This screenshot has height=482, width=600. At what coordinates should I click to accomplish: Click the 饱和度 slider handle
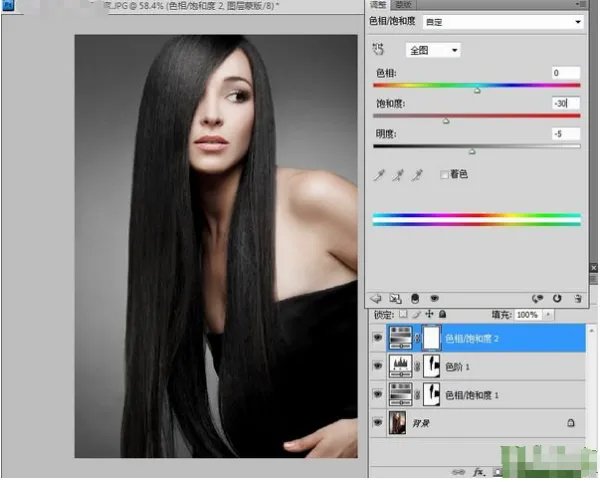click(x=445, y=120)
